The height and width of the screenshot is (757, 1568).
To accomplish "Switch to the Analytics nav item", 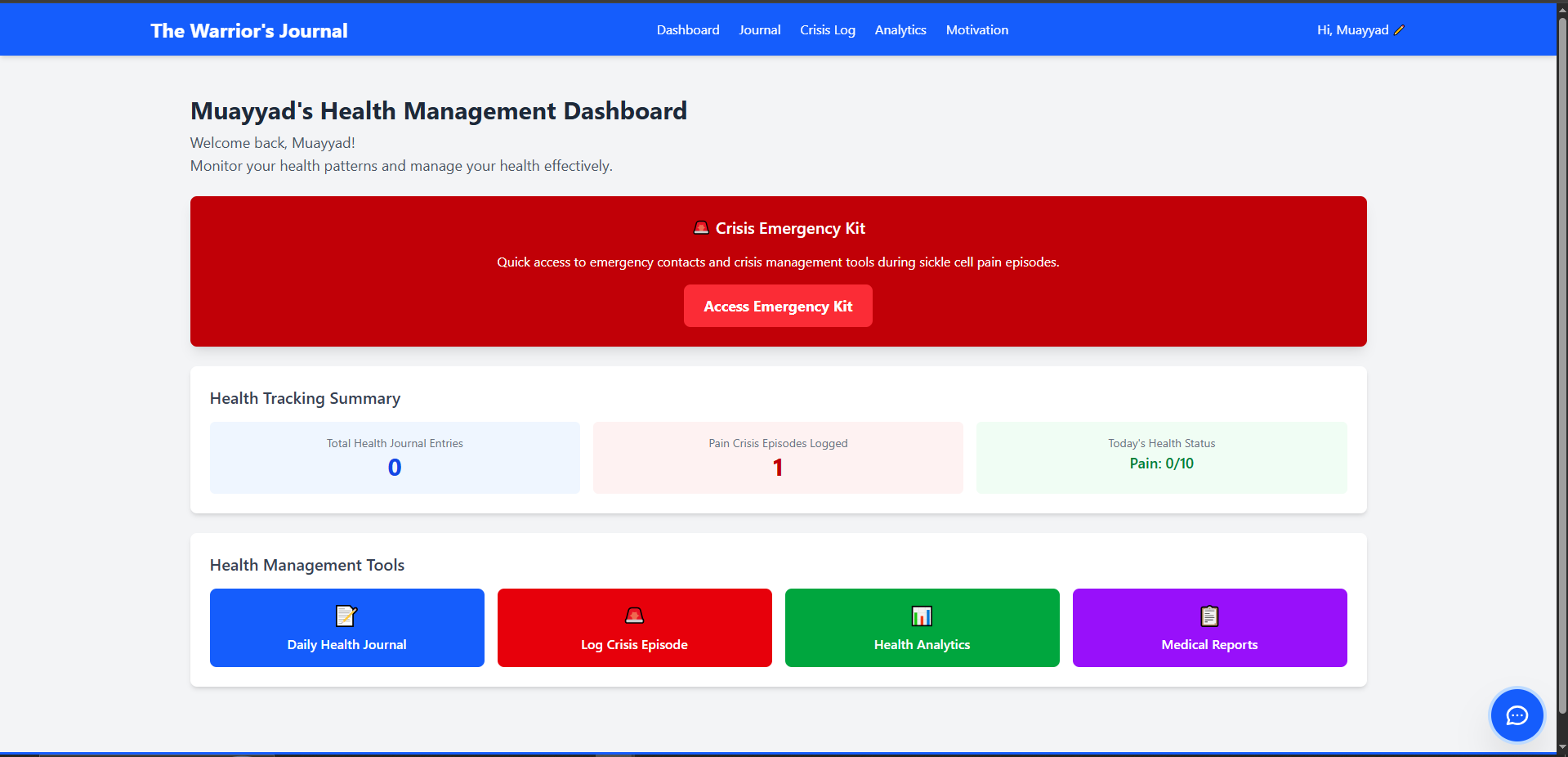I will (x=900, y=30).
